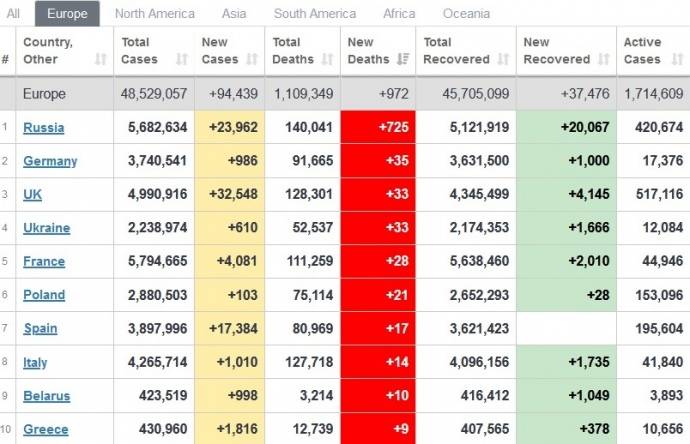Open the Russia country link
The height and width of the screenshot is (444, 690).
44,128
